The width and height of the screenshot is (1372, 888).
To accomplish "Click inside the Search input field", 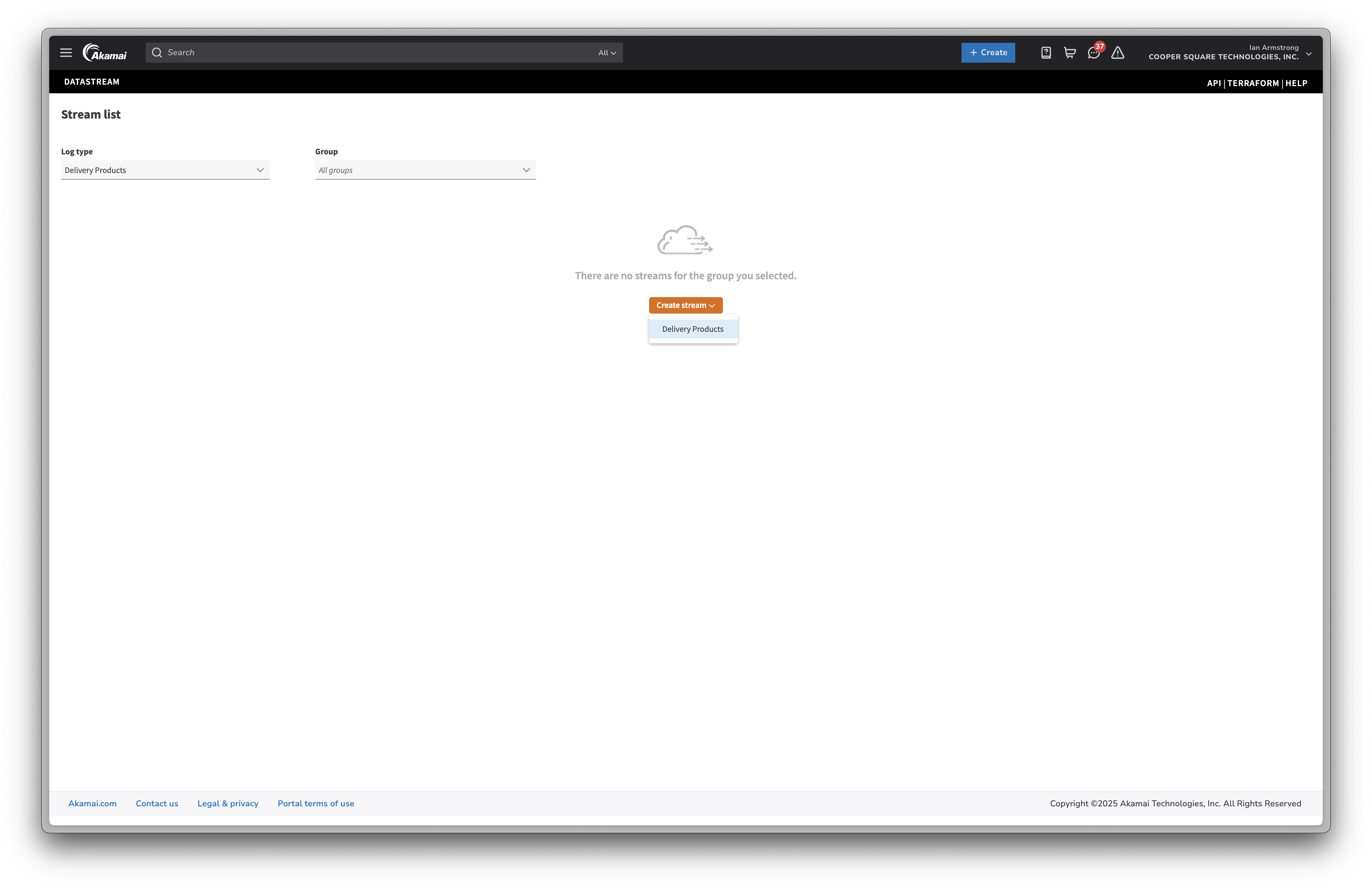I will [346, 53].
